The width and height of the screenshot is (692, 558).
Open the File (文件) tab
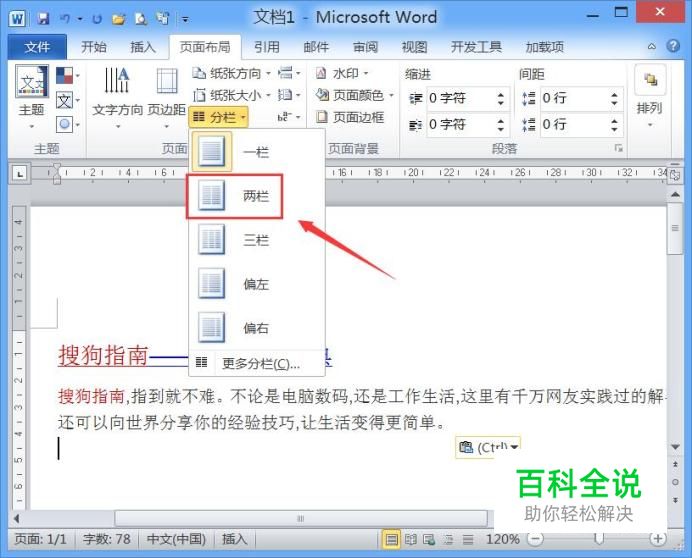point(37,46)
